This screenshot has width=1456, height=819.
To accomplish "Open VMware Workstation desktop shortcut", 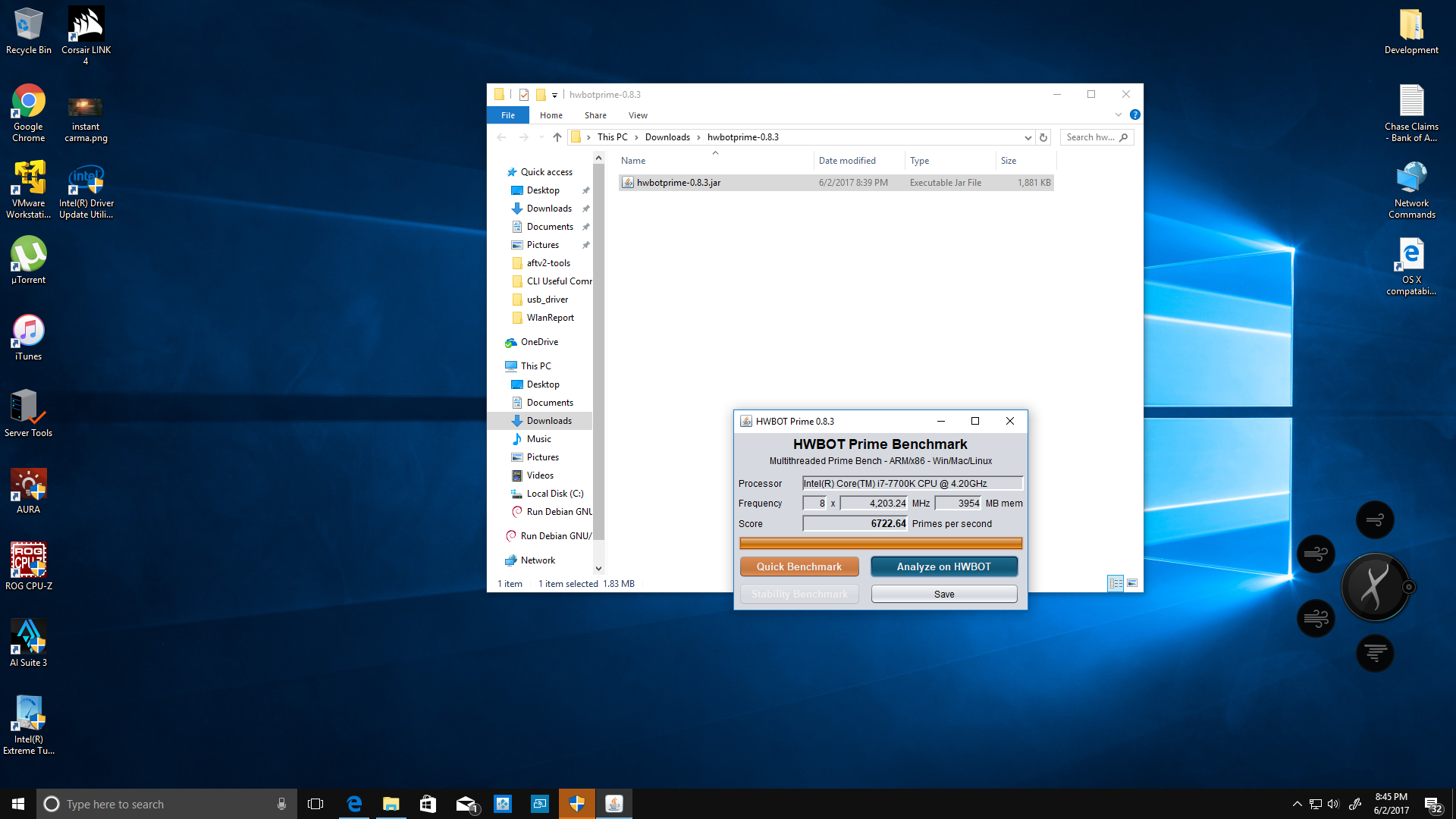I will (29, 190).
